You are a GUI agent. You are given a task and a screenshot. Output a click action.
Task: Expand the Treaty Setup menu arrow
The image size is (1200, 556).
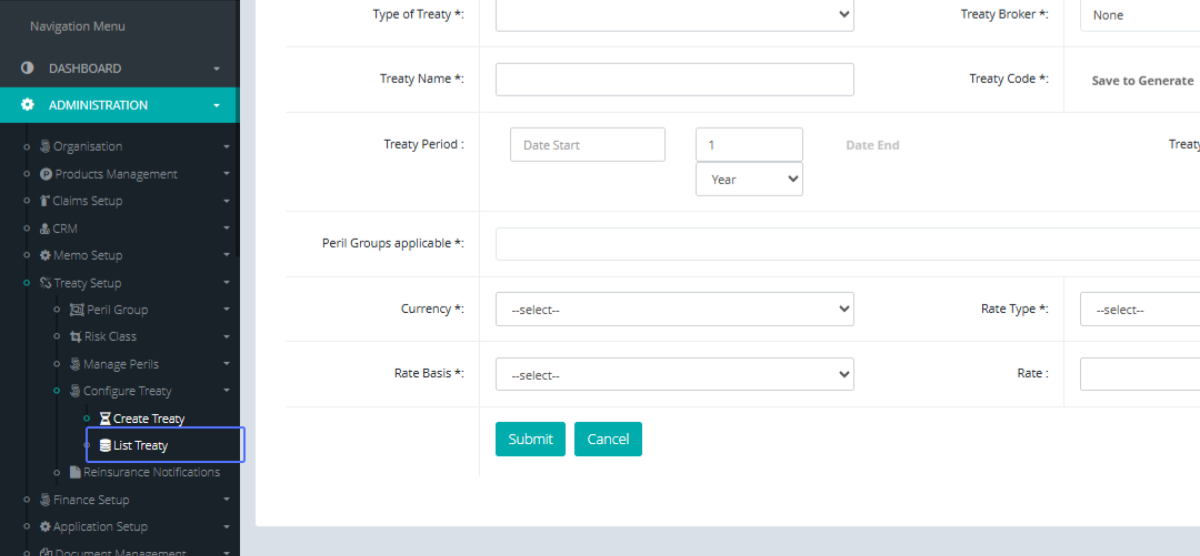227,283
